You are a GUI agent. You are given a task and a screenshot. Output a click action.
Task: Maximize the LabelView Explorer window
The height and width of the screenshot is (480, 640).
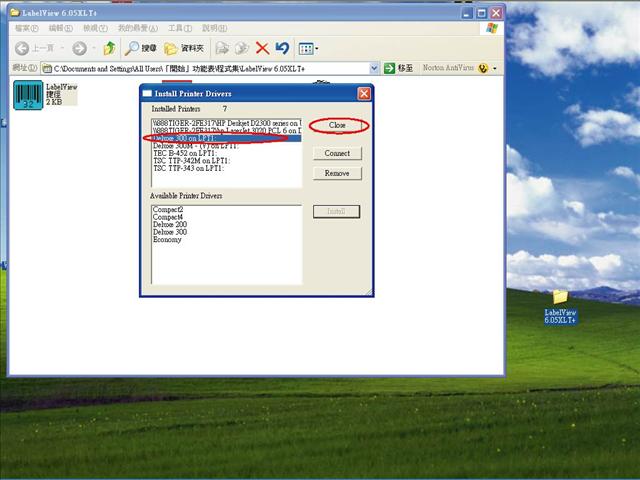tap(482, 13)
